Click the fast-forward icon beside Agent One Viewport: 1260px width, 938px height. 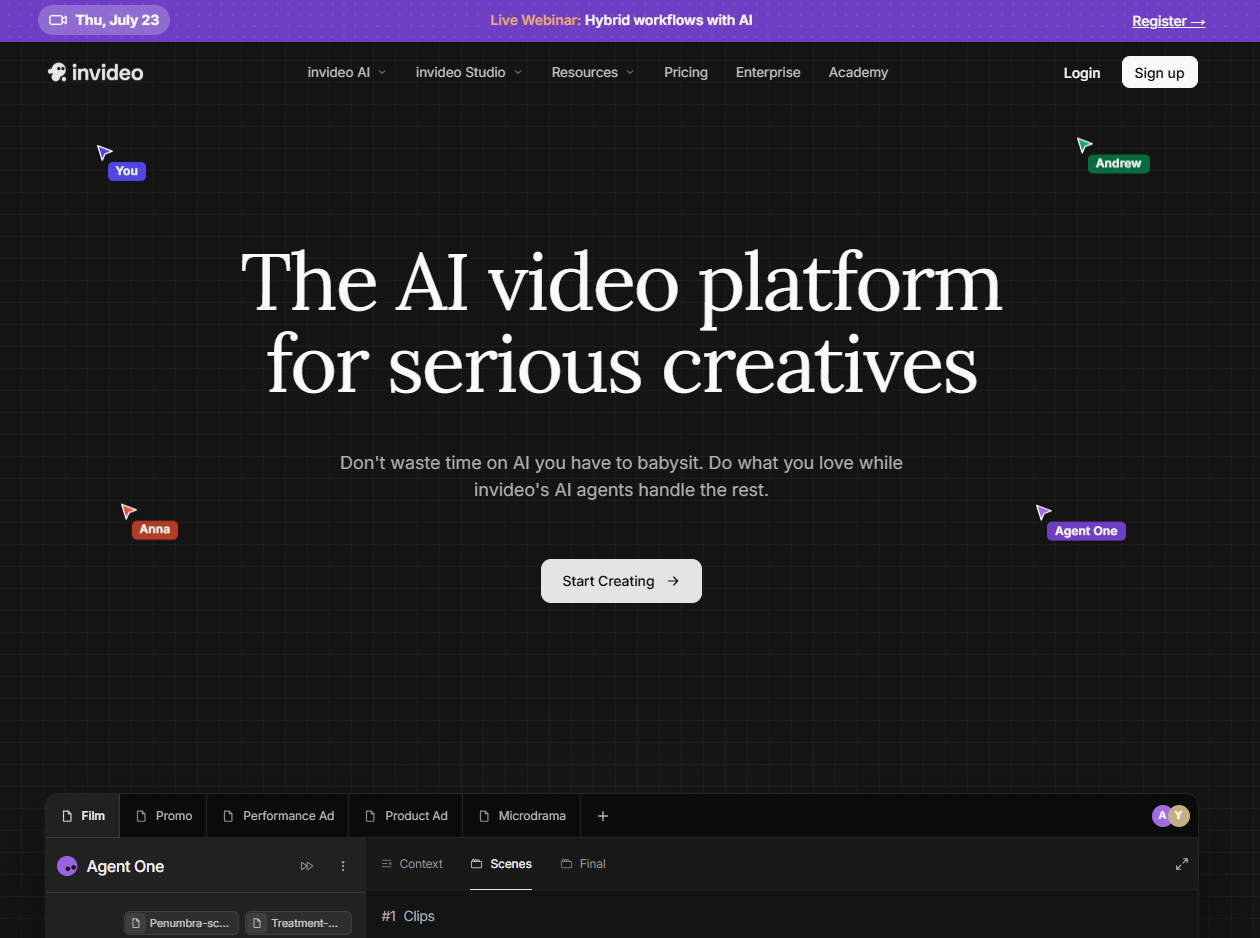coord(307,866)
